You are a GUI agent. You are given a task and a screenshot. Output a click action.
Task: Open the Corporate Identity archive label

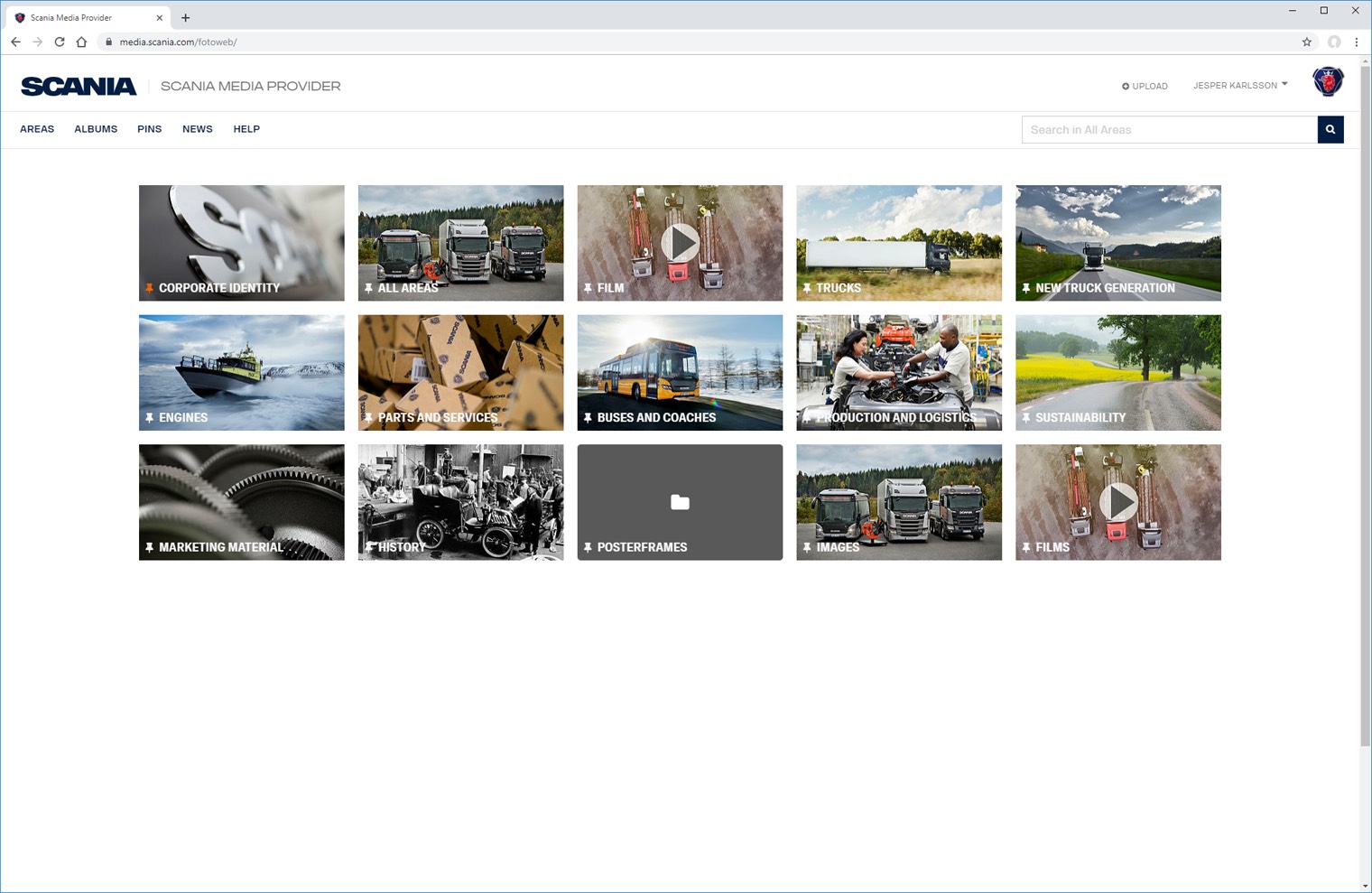219,288
